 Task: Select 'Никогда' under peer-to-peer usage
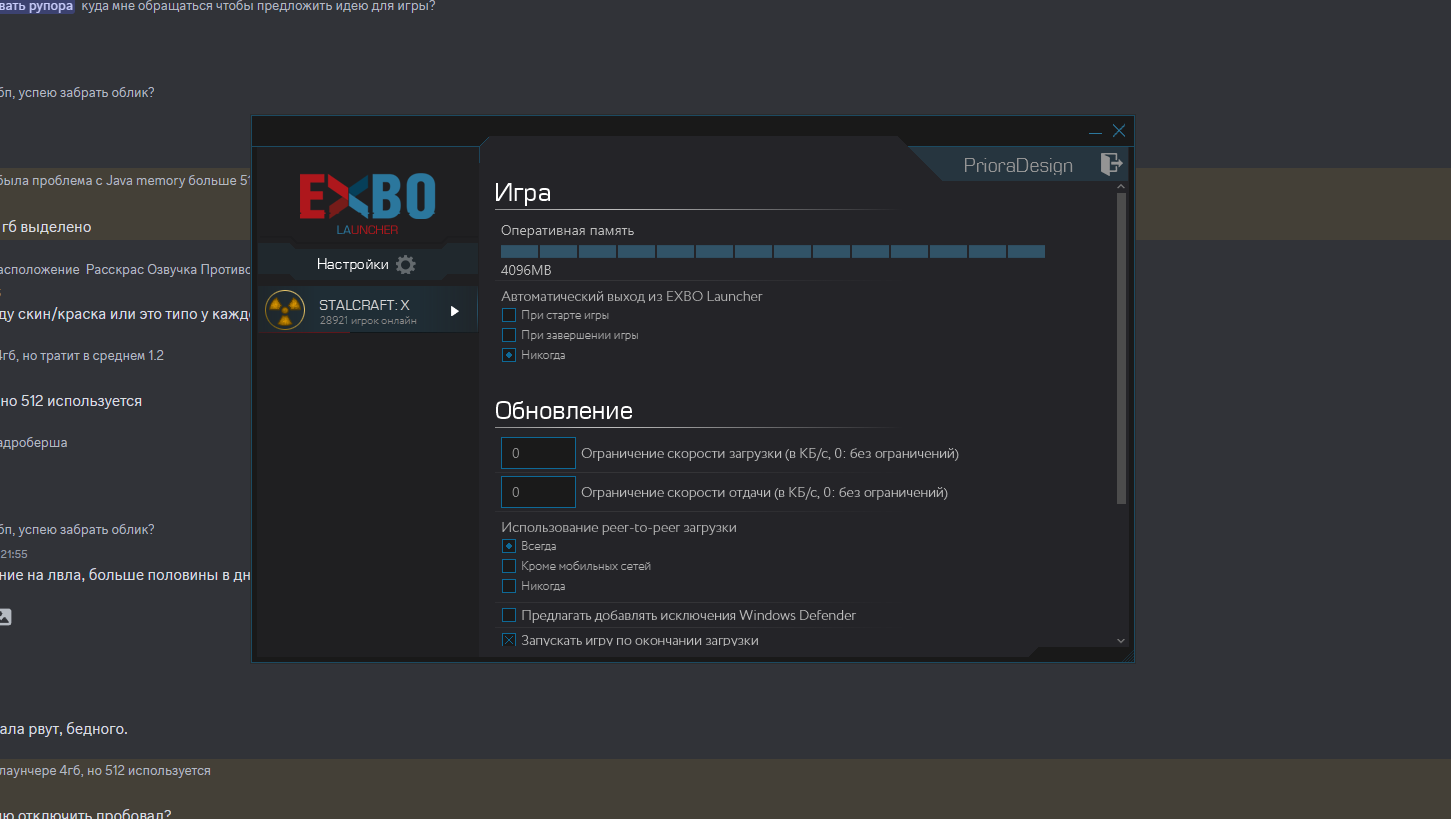point(509,586)
